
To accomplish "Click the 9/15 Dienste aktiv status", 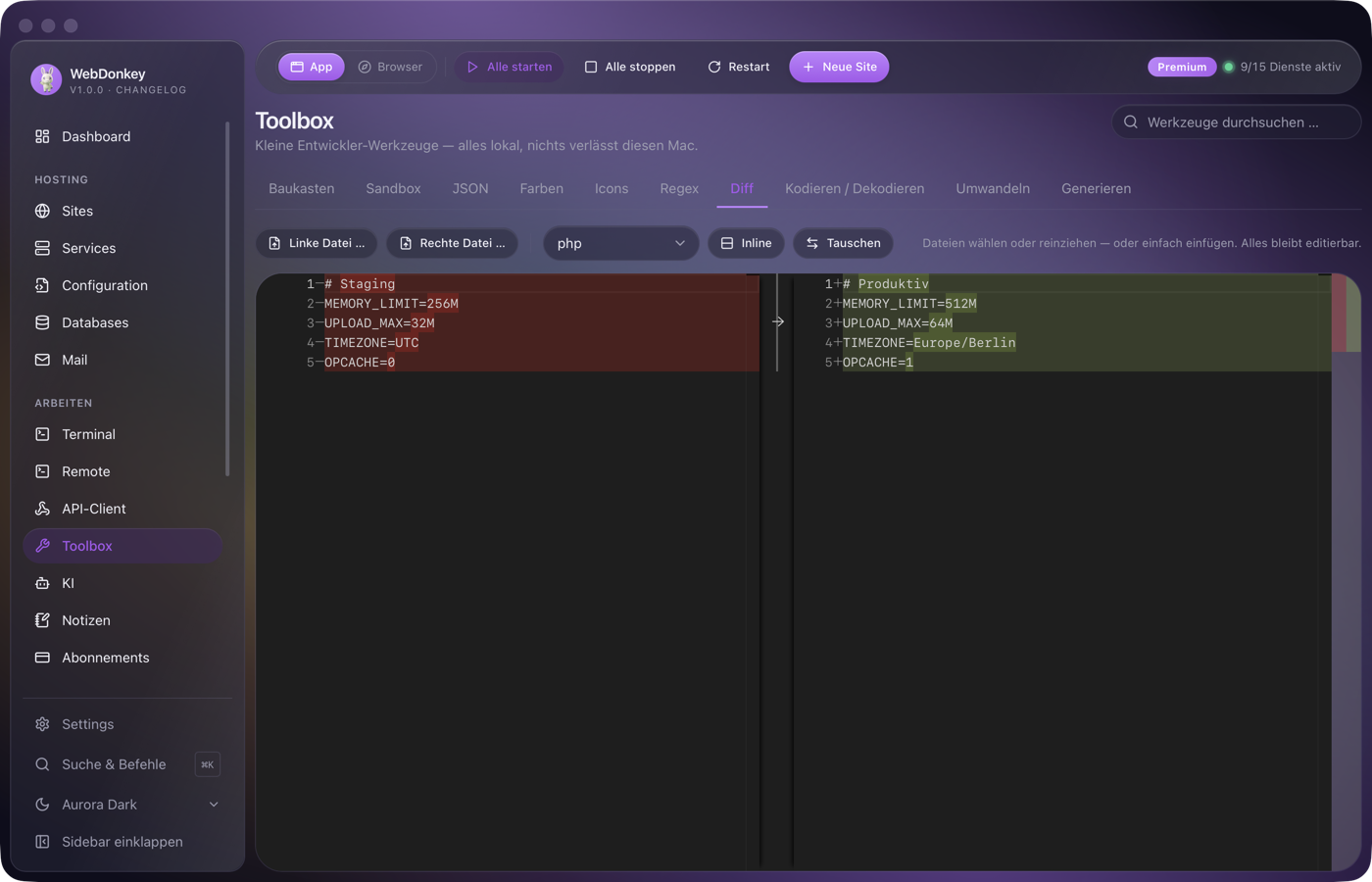I will [x=1290, y=67].
